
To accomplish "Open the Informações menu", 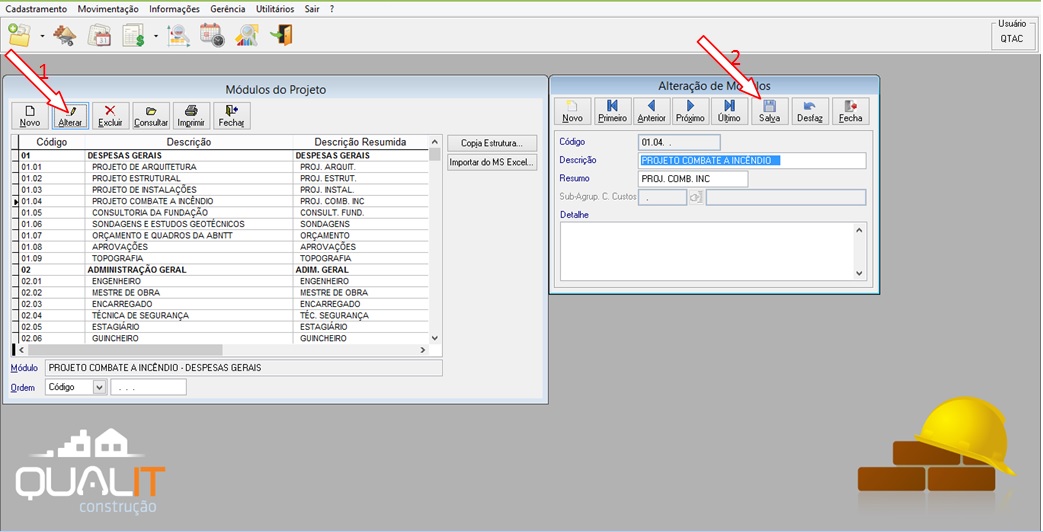I will [x=174, y=9].
